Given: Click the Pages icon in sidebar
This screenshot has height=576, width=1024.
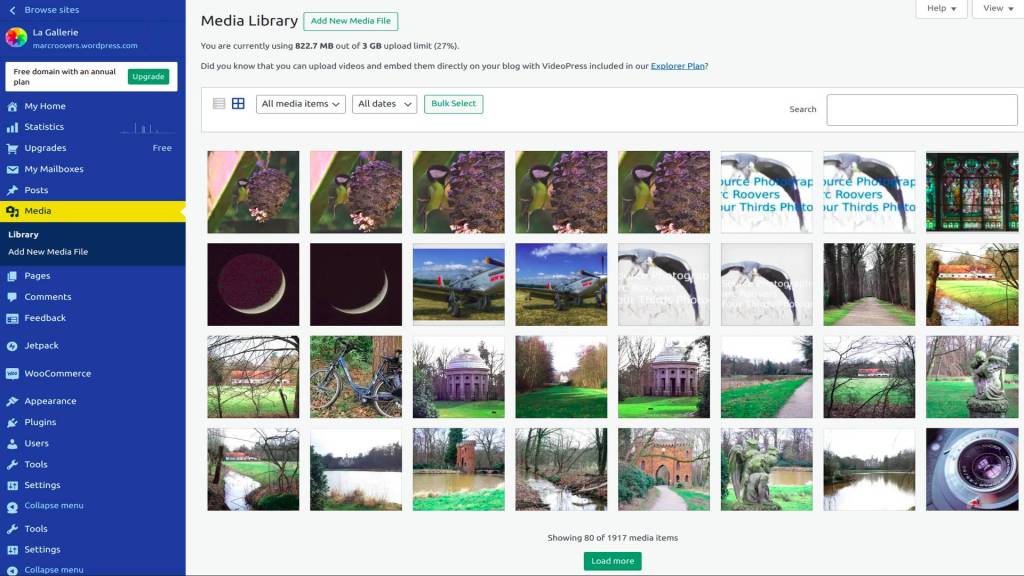Looking at the screenshot, I should coord(12,276).
